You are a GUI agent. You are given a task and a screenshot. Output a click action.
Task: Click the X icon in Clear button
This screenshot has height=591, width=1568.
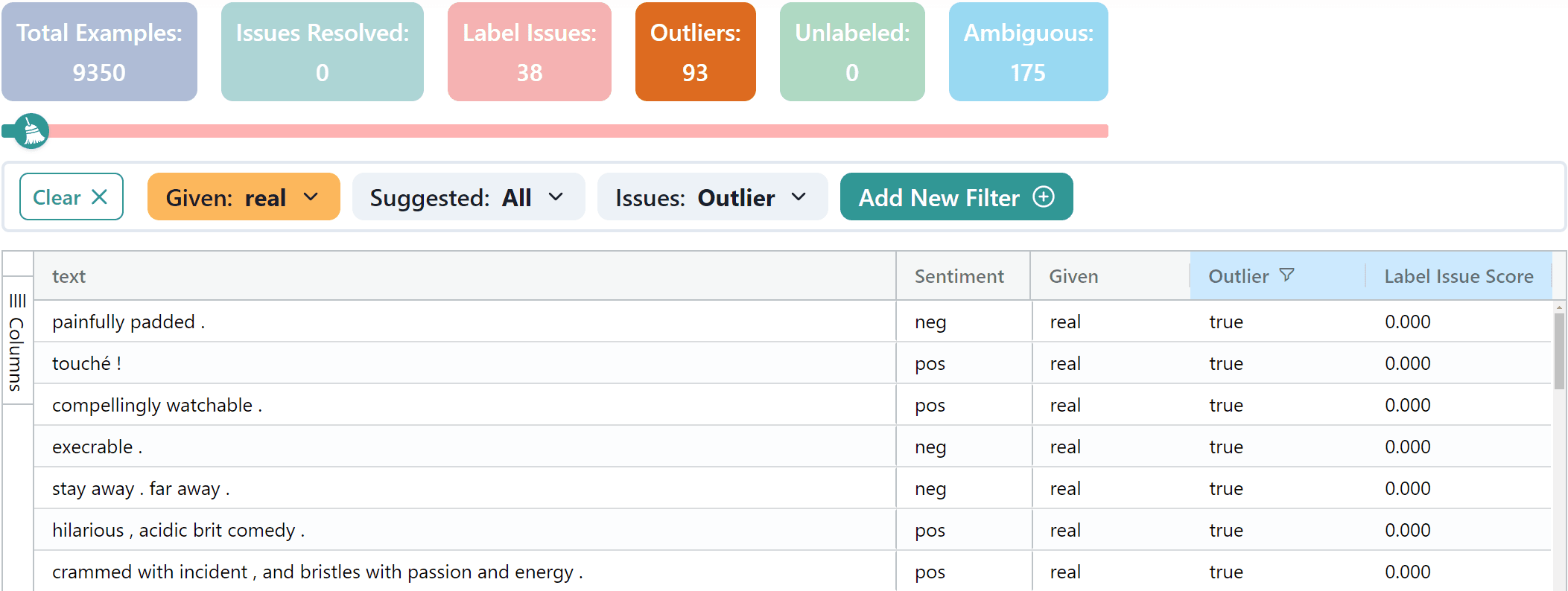tap(99, 197)
